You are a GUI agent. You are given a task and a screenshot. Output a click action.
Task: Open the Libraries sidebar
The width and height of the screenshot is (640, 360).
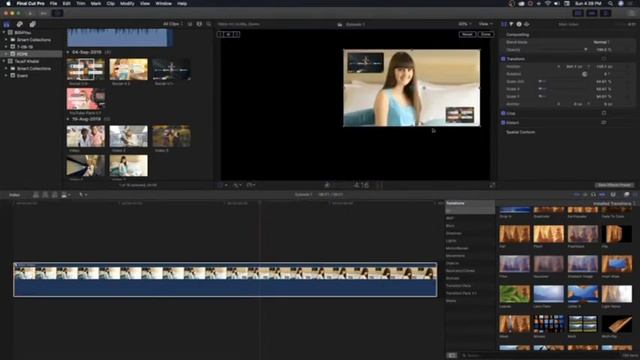coord(7,24)
